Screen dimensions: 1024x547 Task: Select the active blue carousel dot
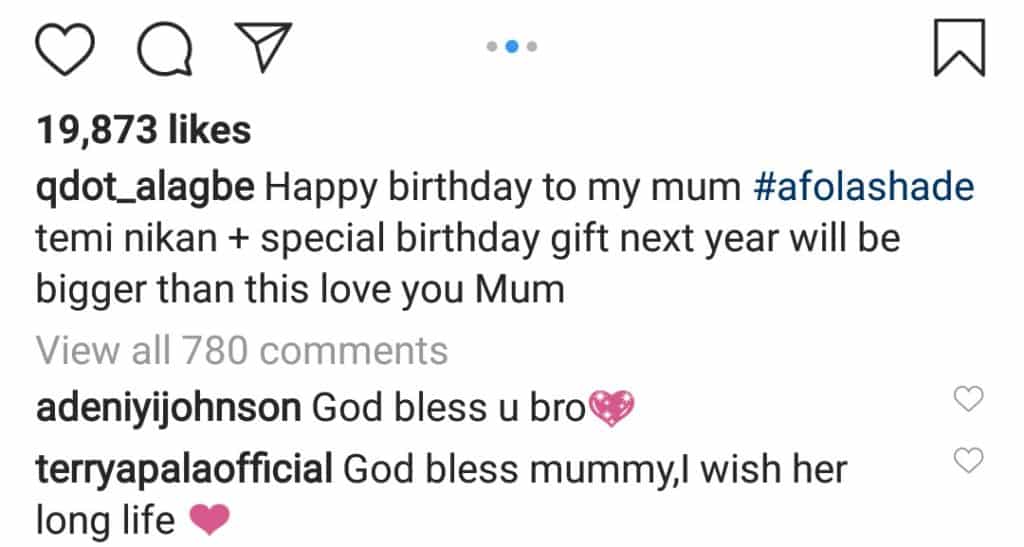512,46
